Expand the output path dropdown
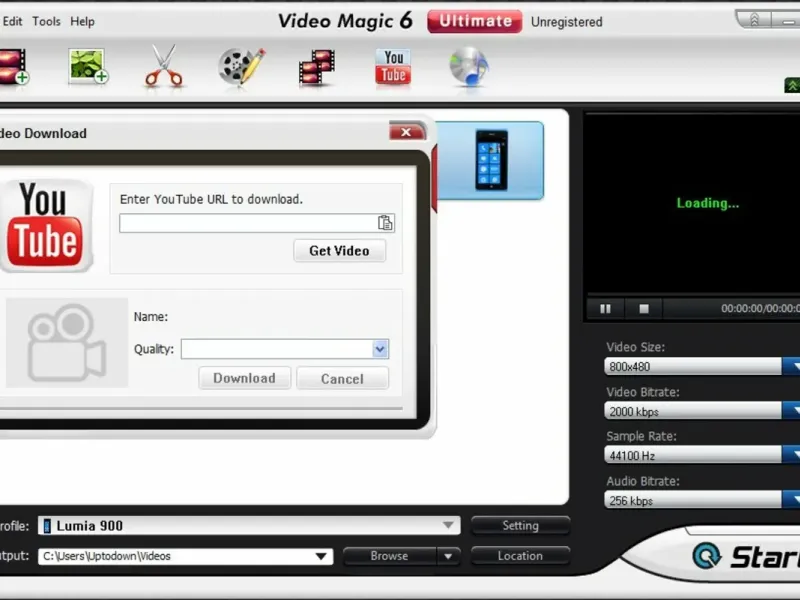This screenshot has height=600, width=800. (321, 556)
